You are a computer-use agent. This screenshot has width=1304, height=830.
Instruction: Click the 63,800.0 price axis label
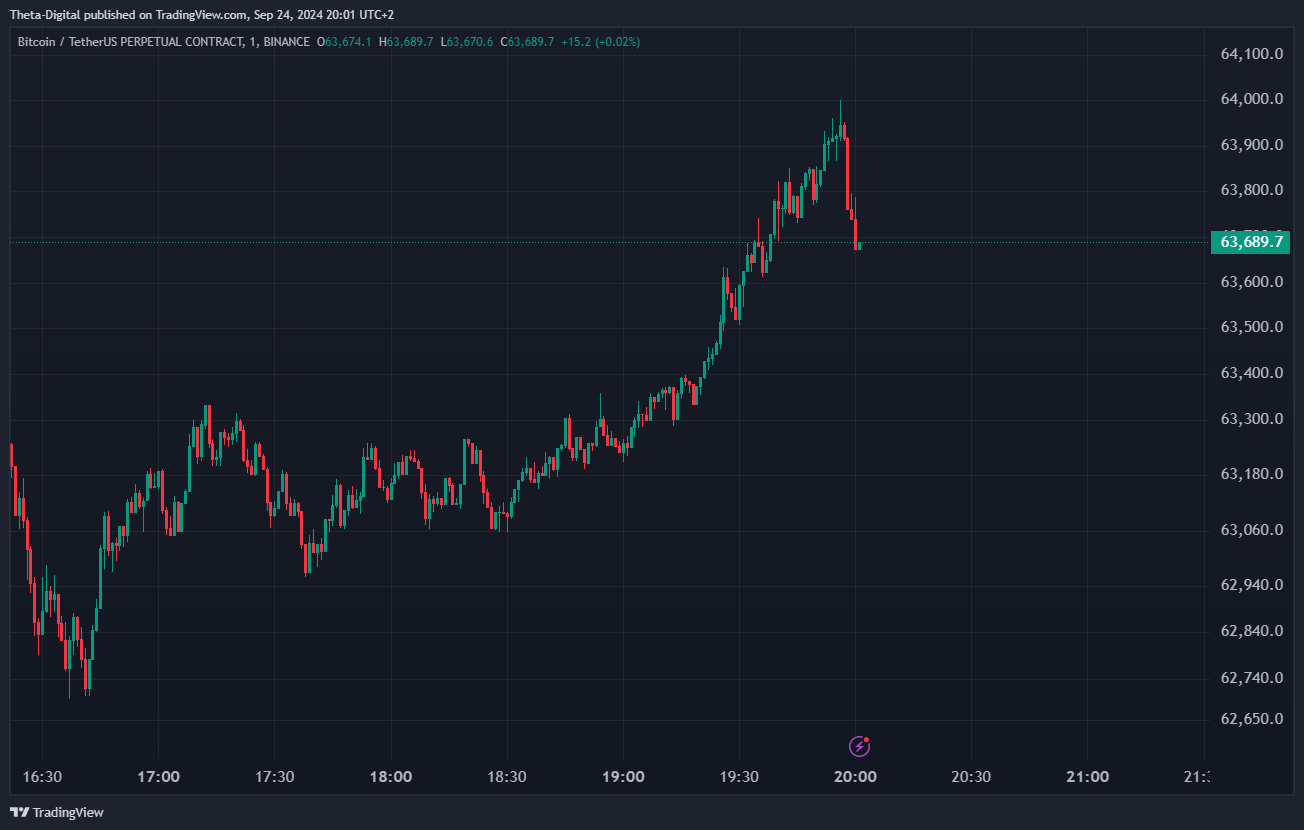point(1252,190)
